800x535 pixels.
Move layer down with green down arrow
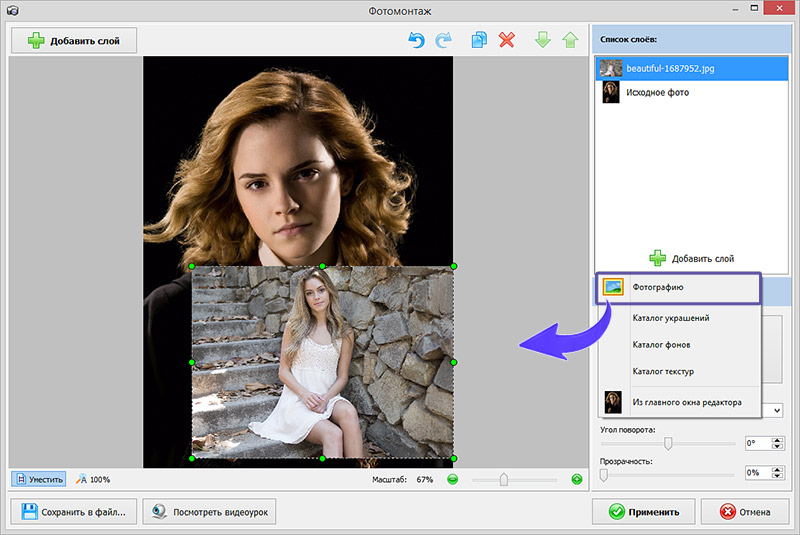pos(543,40)
